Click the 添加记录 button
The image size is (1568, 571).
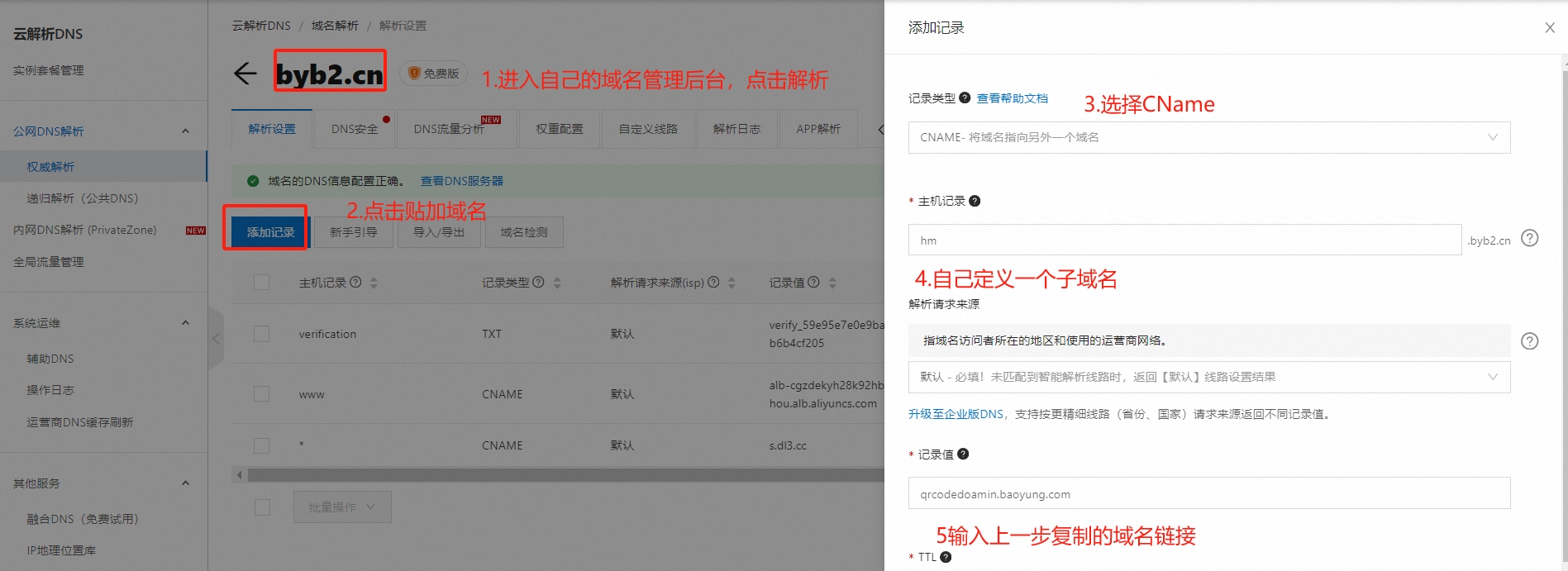pos(270,232)
